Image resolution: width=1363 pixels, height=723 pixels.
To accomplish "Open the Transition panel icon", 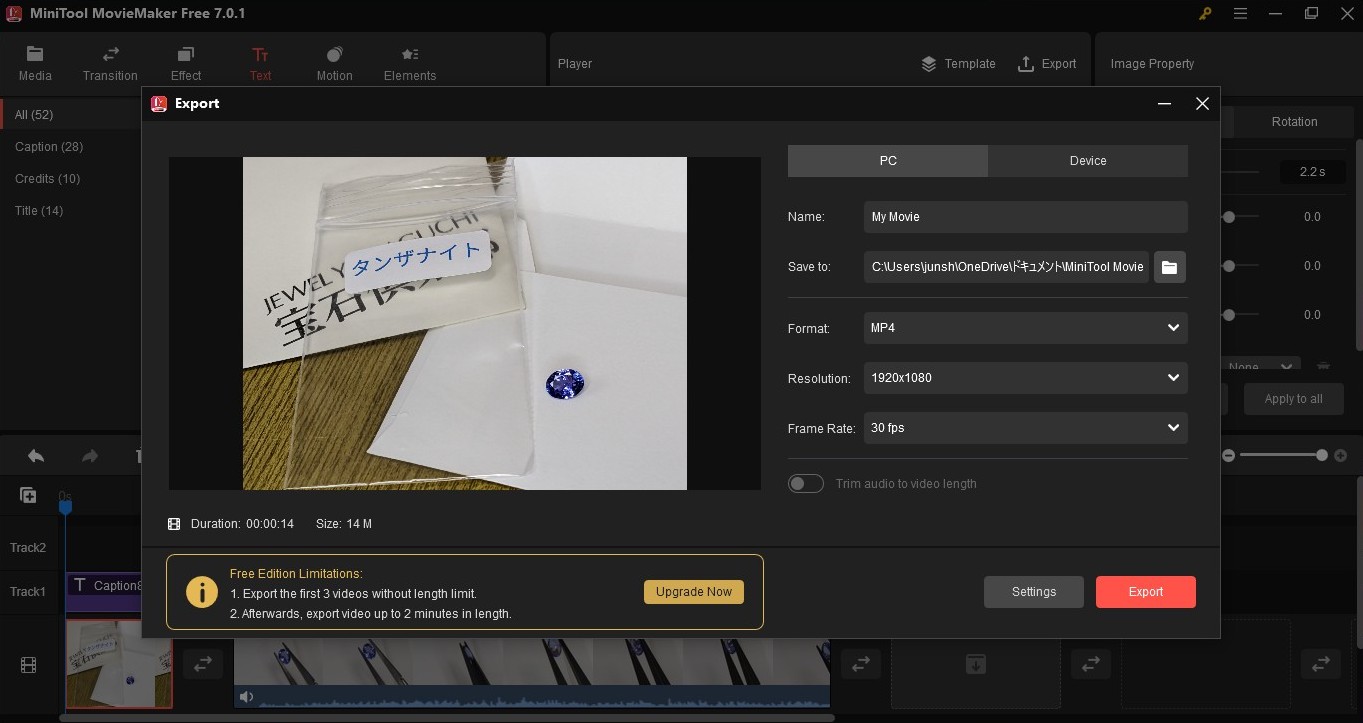I will point(110,55).
